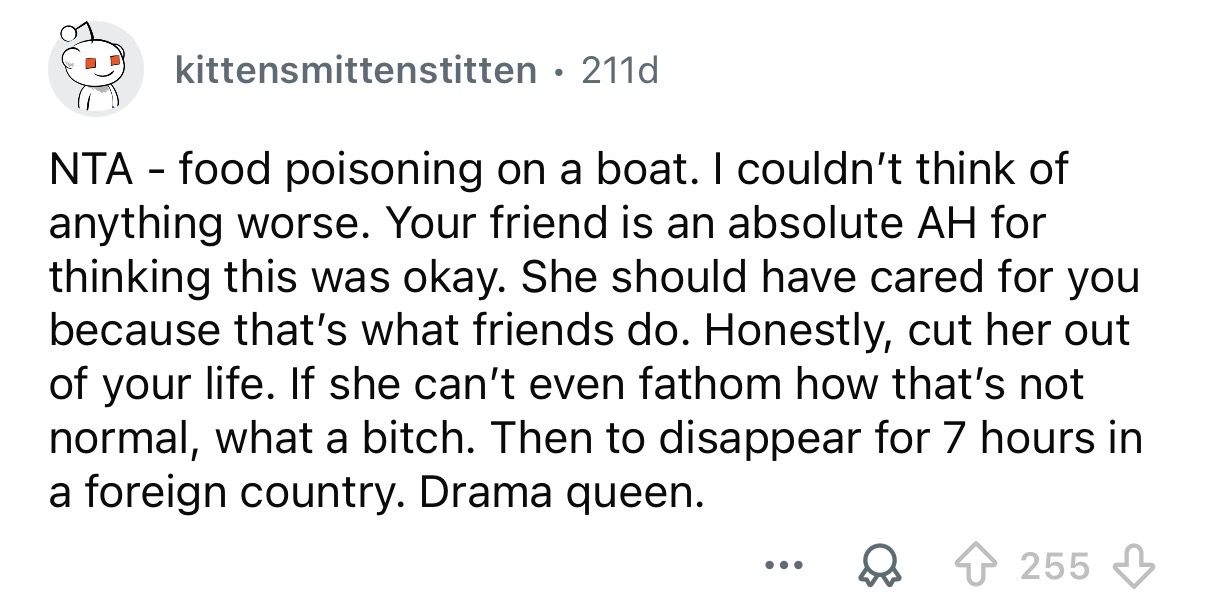Open kittensmittenstitten's user profile
This screenshot has height=612, width=1206.
(x=355, y=70)
